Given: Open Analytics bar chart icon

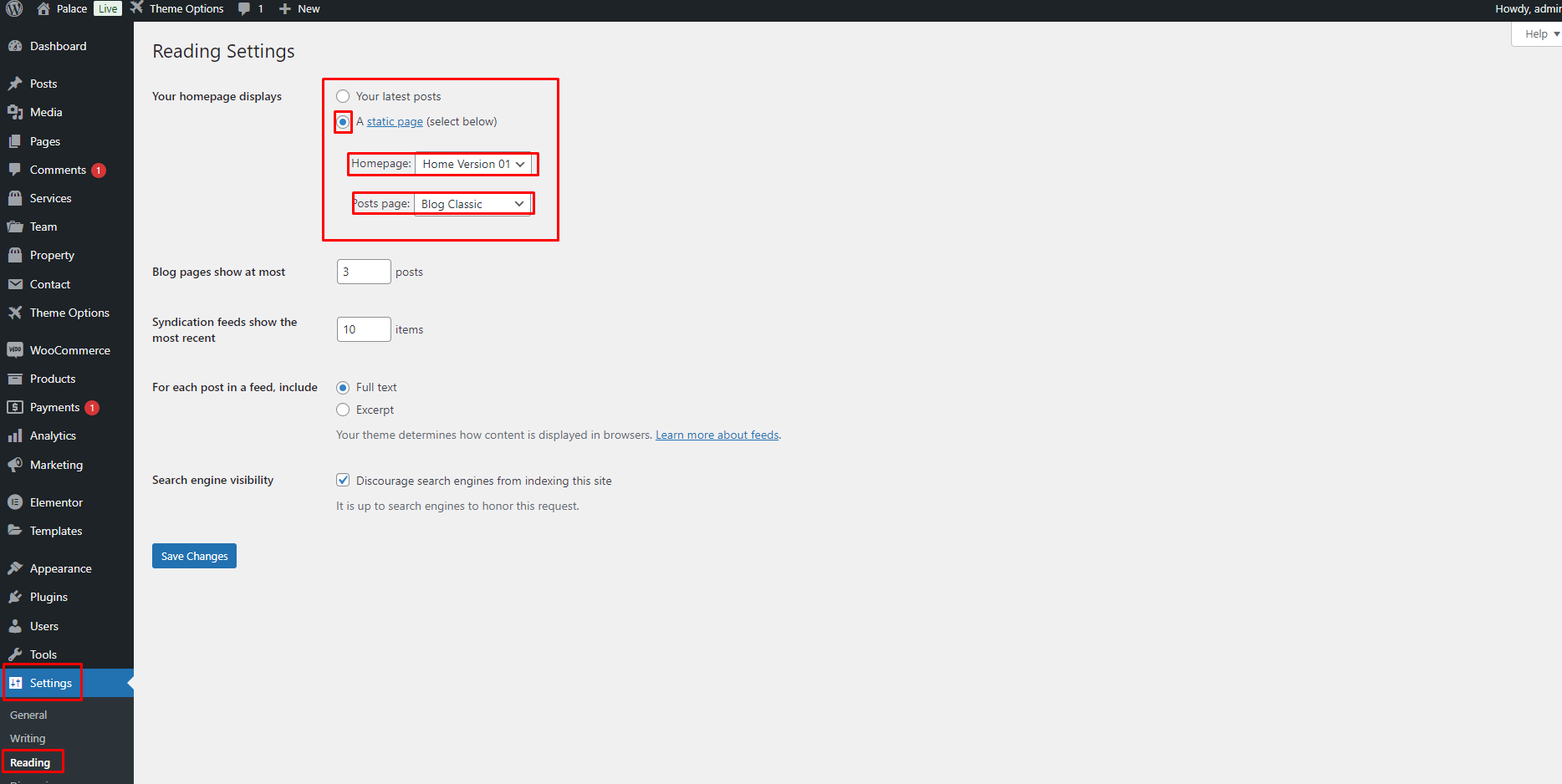Looking at the screenshot, I should pos(15,435).
